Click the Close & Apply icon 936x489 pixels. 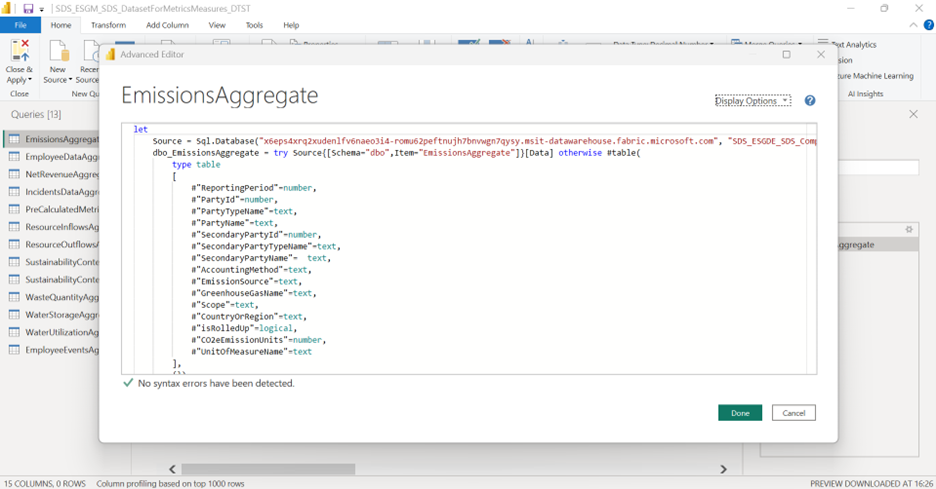point(19,52)
